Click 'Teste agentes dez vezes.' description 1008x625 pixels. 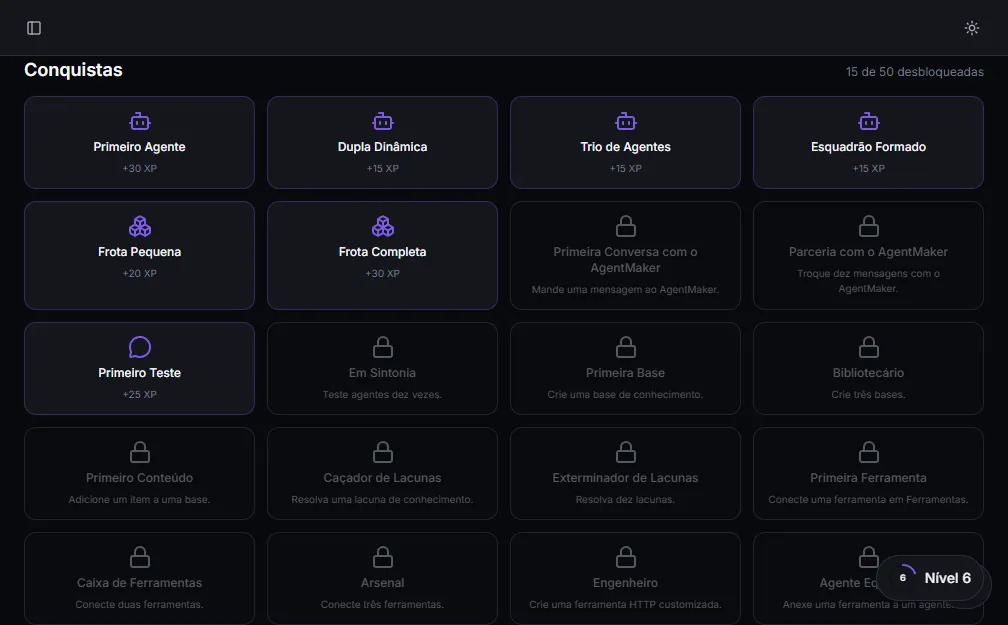point(382,394)
